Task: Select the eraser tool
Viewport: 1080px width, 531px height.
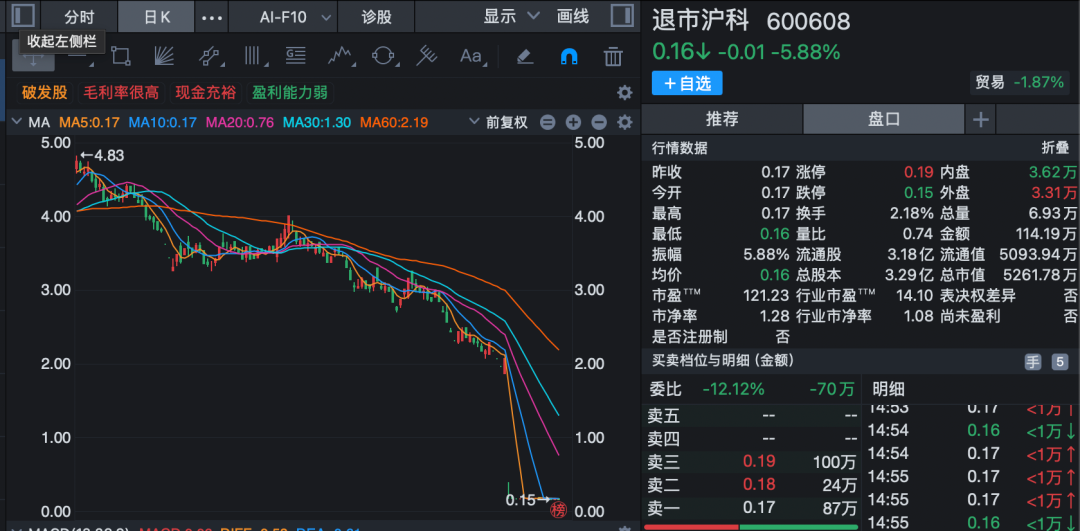Action: (x=525, y=56)
